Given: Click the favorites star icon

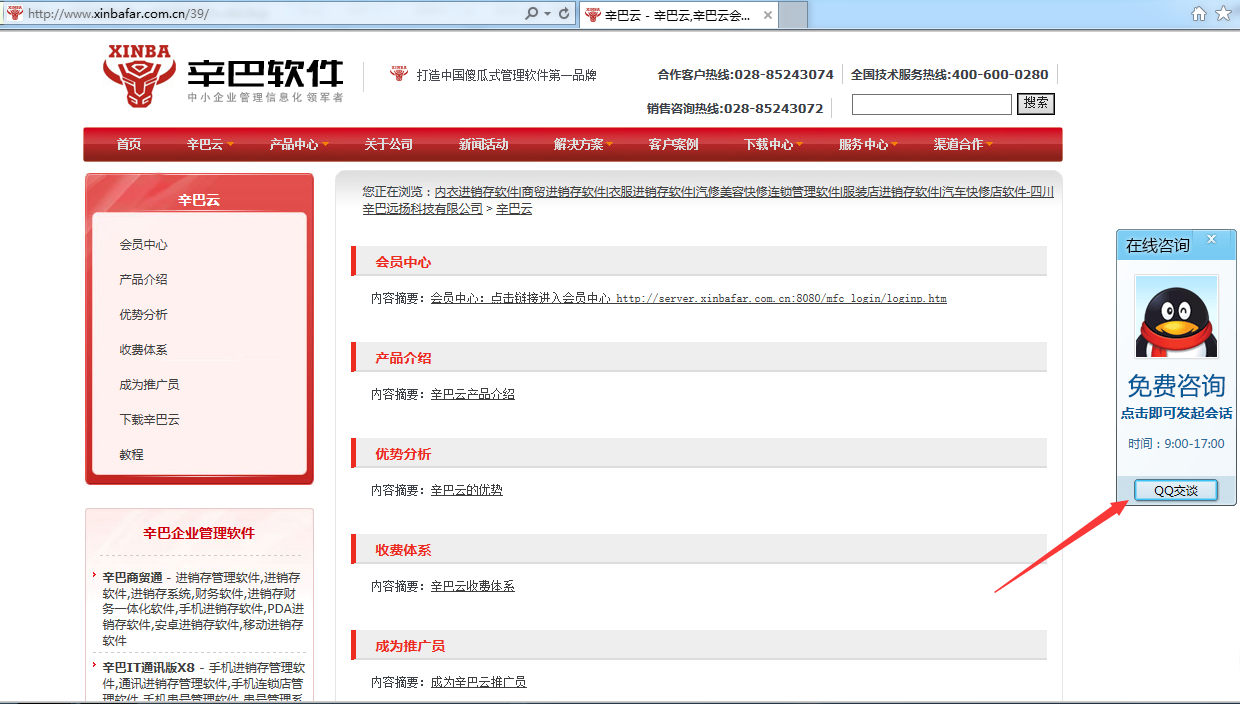Looking at the screenshot, I should pos(1223,14).
